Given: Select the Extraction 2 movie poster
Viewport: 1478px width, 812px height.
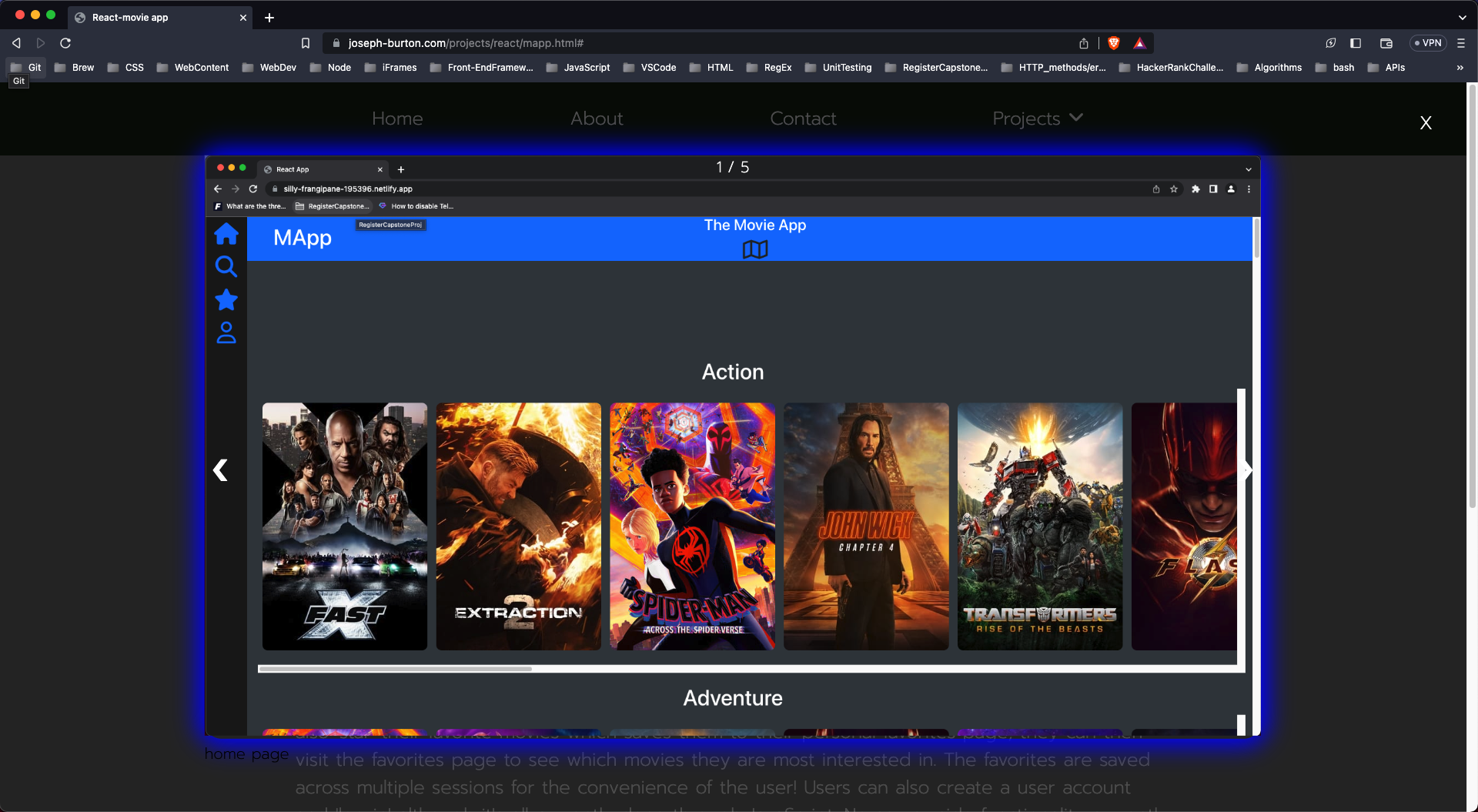Looking at the screenshot, I should 519,526.
